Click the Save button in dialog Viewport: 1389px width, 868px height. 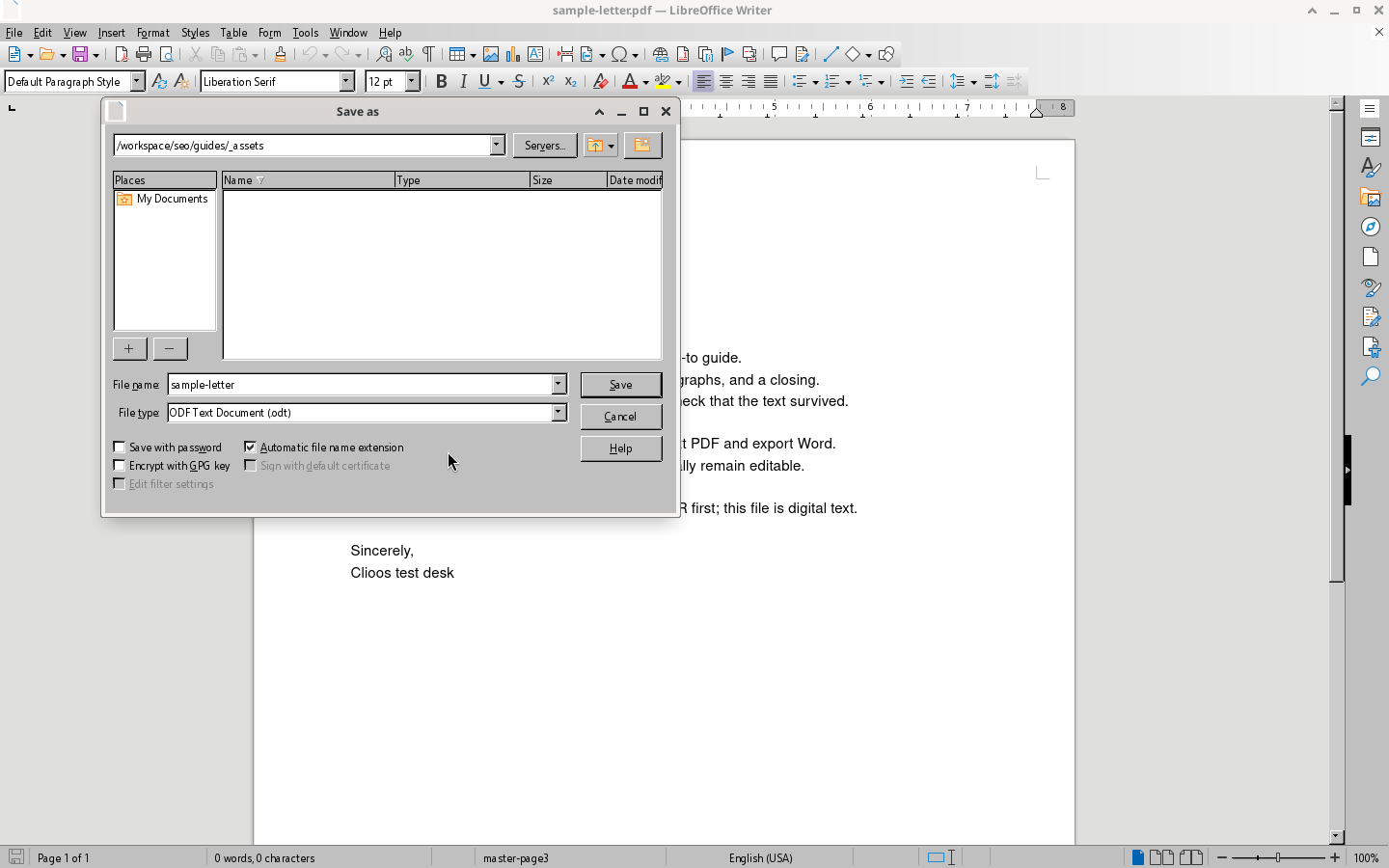pos(621,385)
